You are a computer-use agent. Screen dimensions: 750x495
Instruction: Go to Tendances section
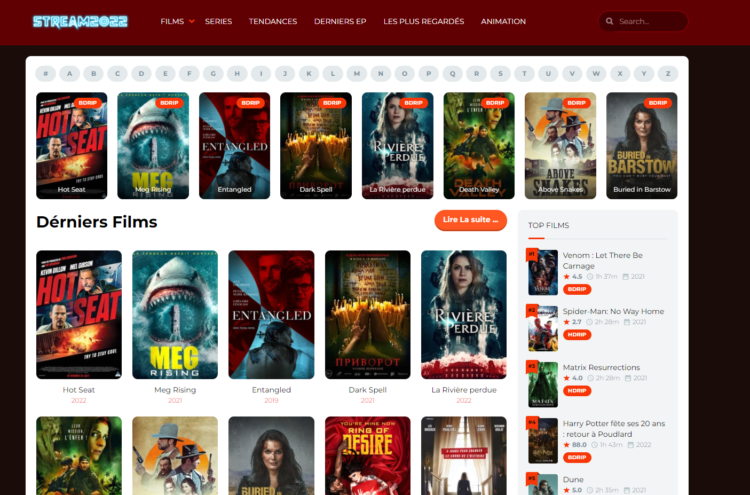[273, 22]
